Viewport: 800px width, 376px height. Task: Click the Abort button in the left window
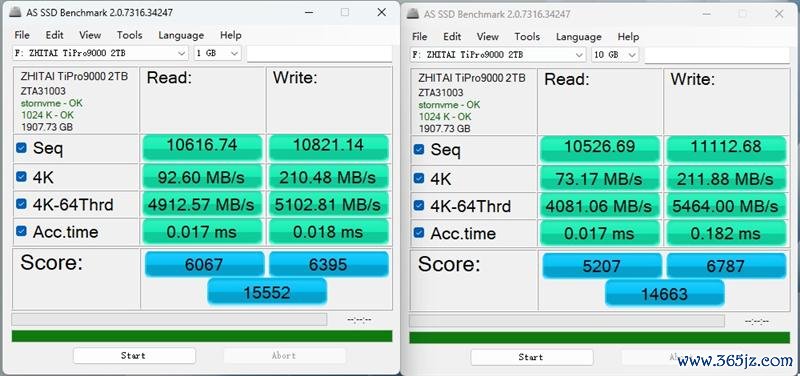tap(284, 356)
